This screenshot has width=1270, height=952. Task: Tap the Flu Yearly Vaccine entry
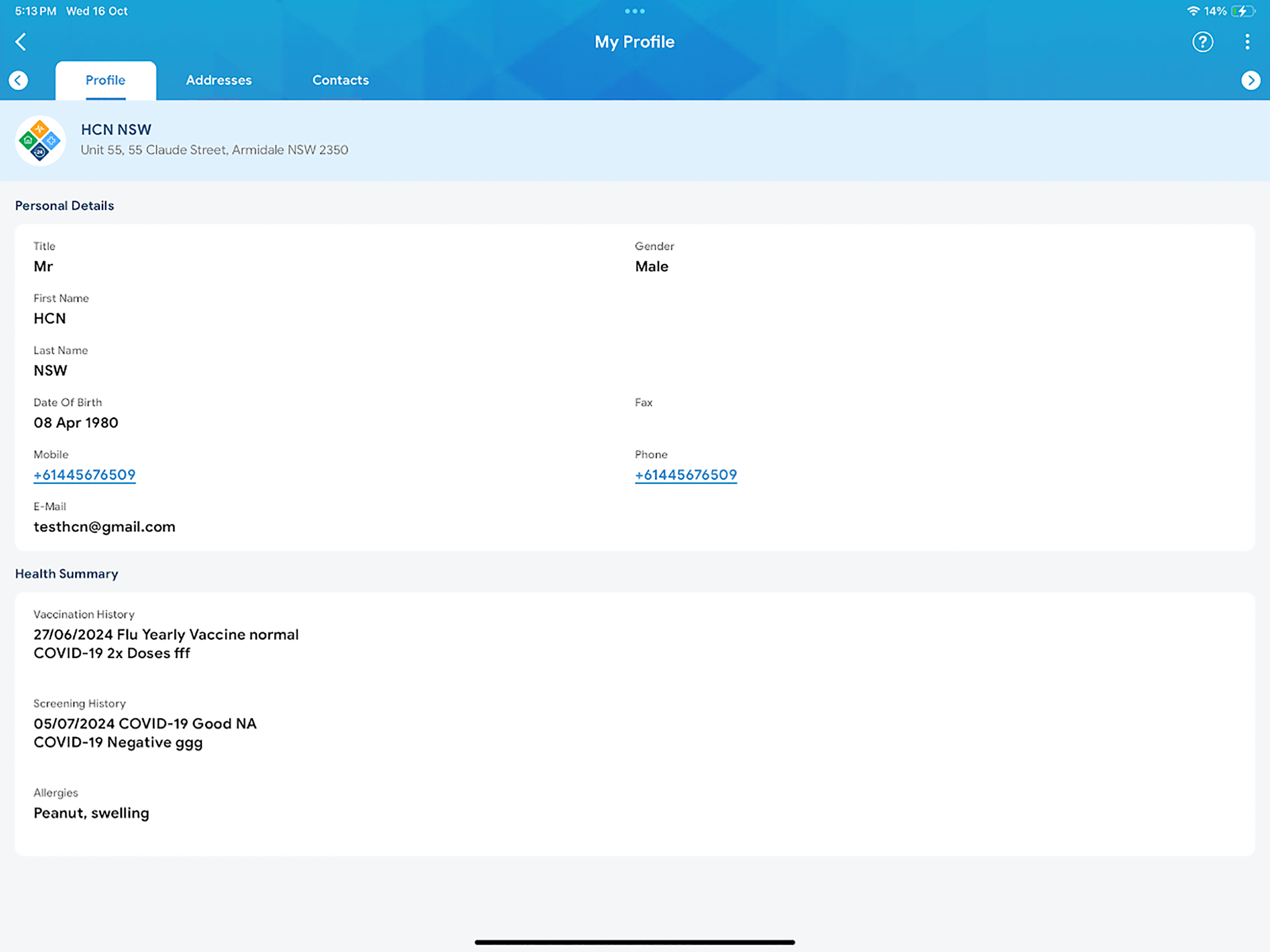pyautogui.click(x=166, y=635)
